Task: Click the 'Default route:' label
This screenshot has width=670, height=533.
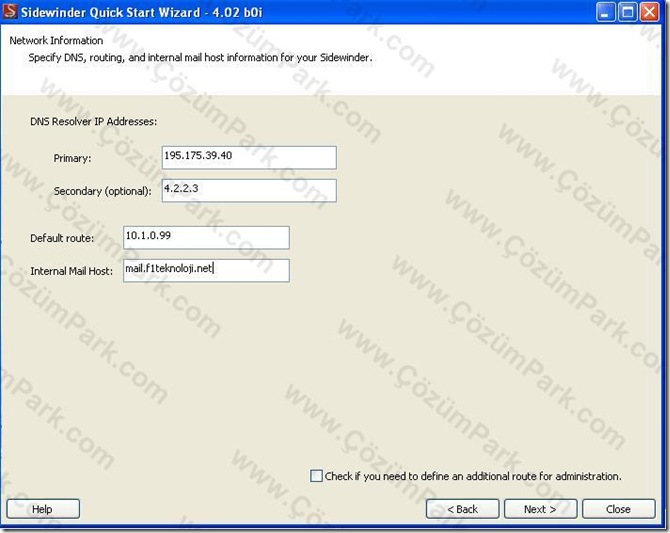Action: point(62,238)
